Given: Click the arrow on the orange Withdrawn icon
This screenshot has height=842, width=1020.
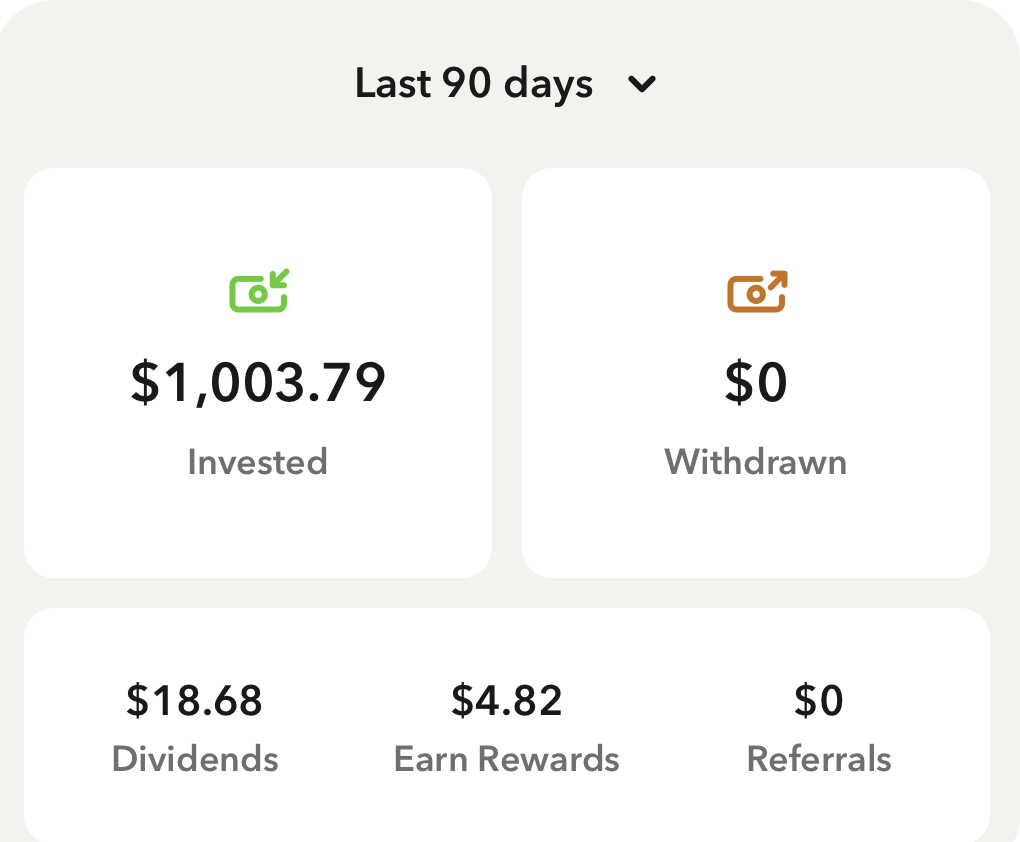Looking at the screenshot, I should tap(777, 280).
